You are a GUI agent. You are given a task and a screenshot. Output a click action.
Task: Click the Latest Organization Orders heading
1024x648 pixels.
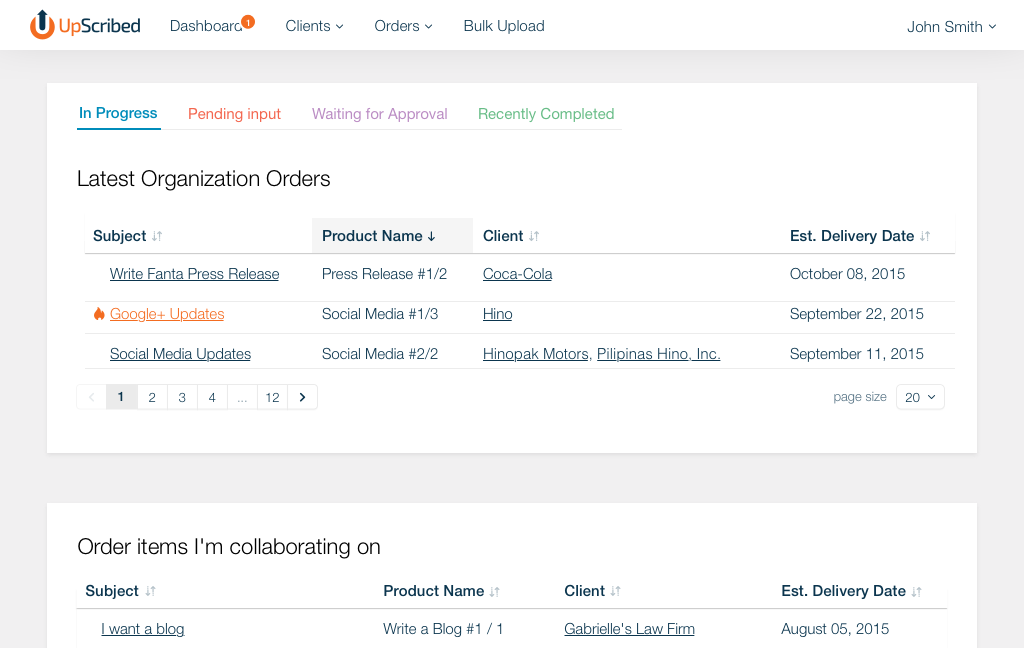tap(204, 179)
